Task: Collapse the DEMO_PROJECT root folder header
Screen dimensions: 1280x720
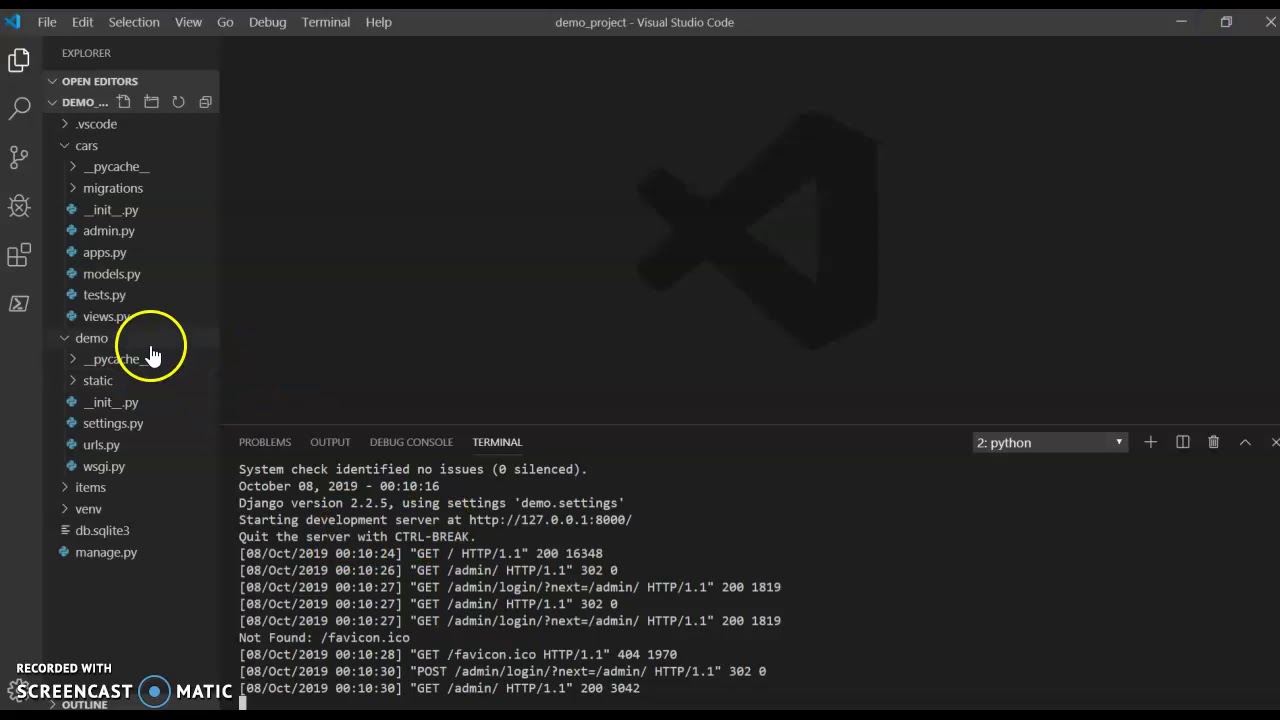Action: 85,102
